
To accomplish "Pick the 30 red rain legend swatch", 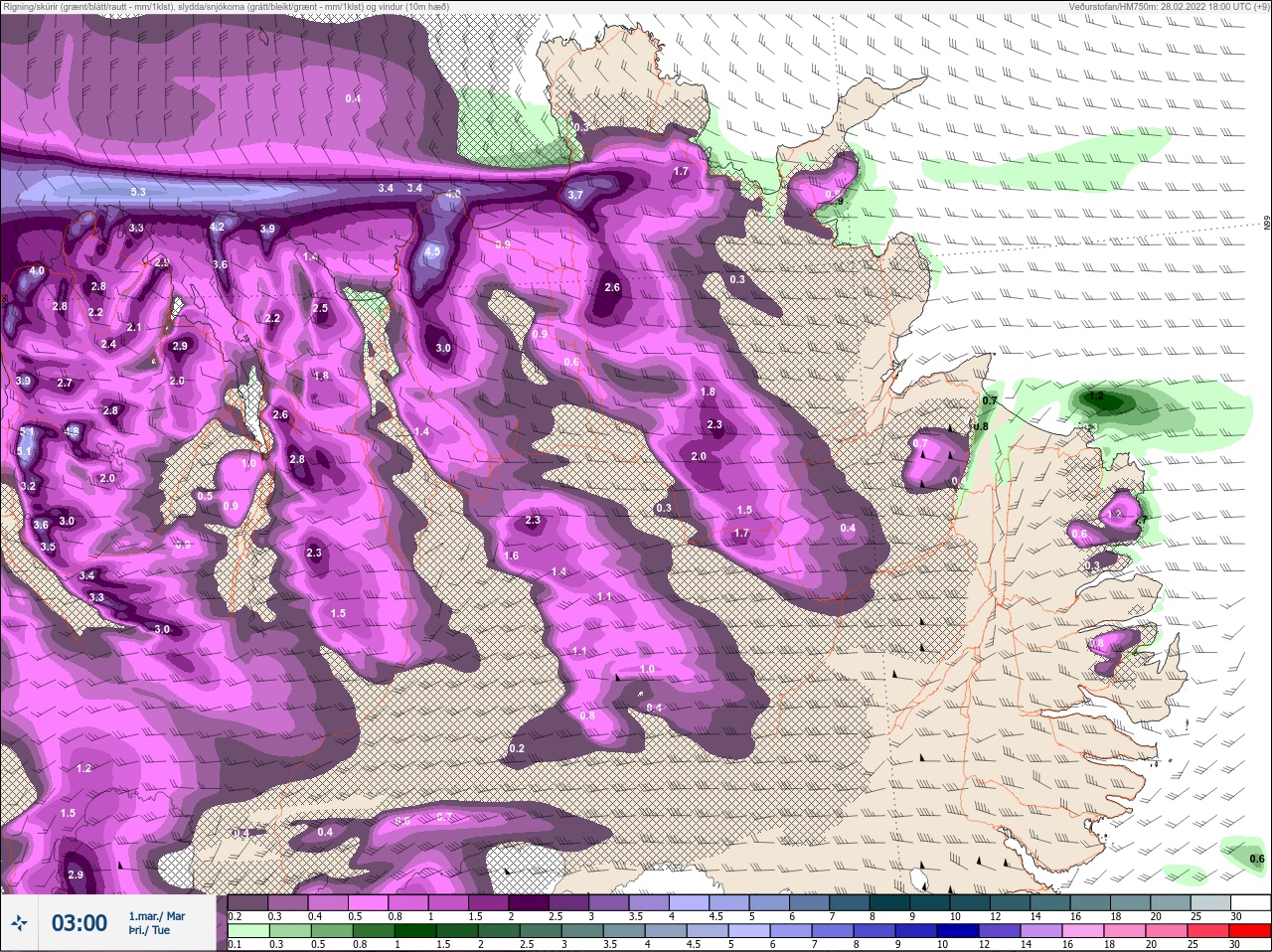I will pyautogui.click(x=1249, y=931).
